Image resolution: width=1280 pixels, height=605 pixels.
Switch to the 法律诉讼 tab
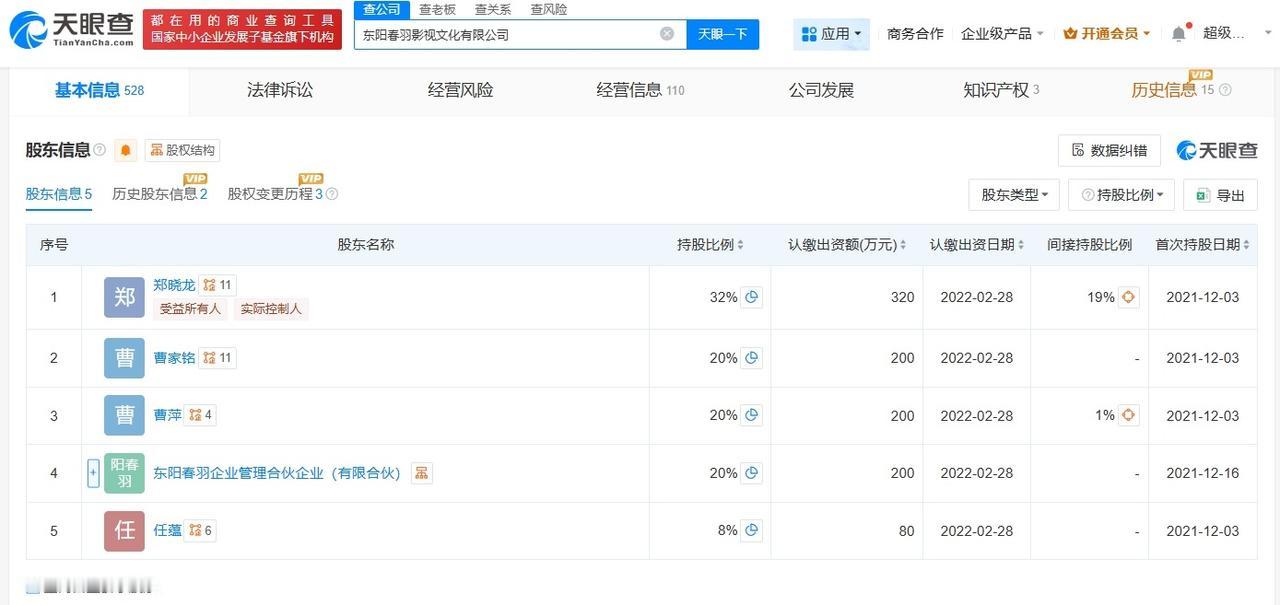click(280, 90)
